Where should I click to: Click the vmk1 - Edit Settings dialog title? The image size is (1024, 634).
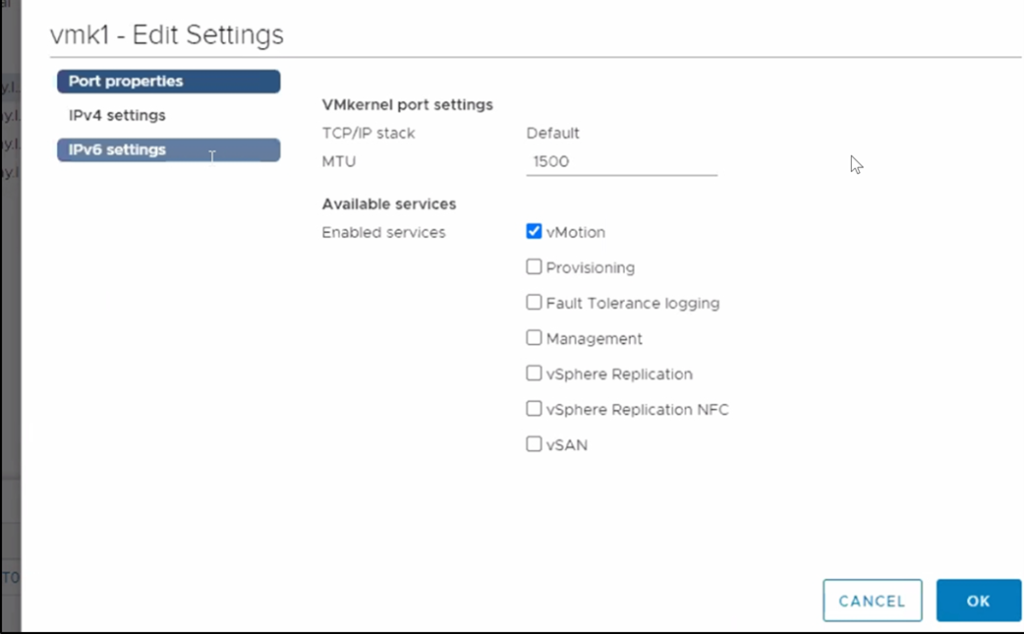coord(166,34)
